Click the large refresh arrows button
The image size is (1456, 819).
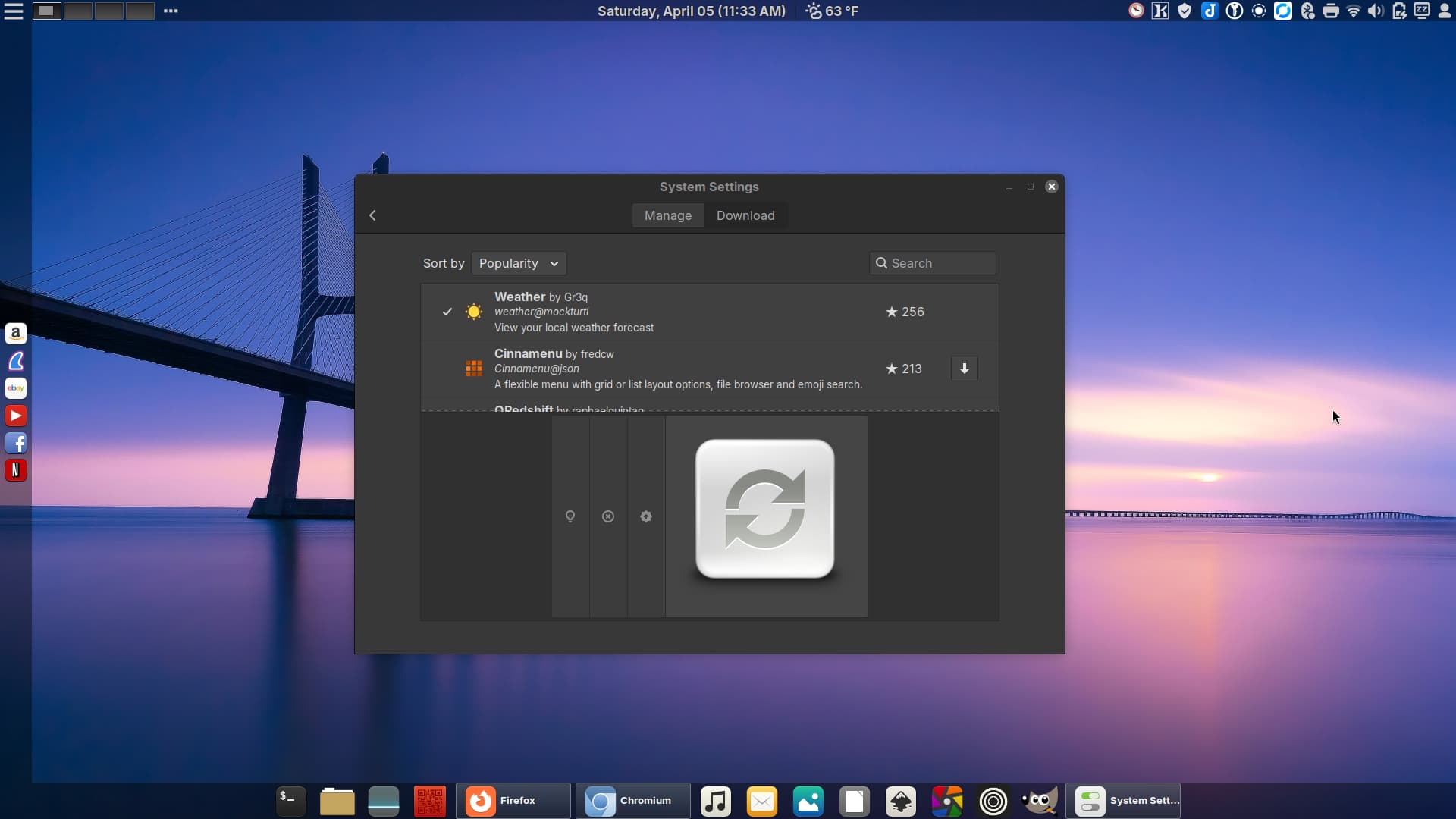[764, 509]
